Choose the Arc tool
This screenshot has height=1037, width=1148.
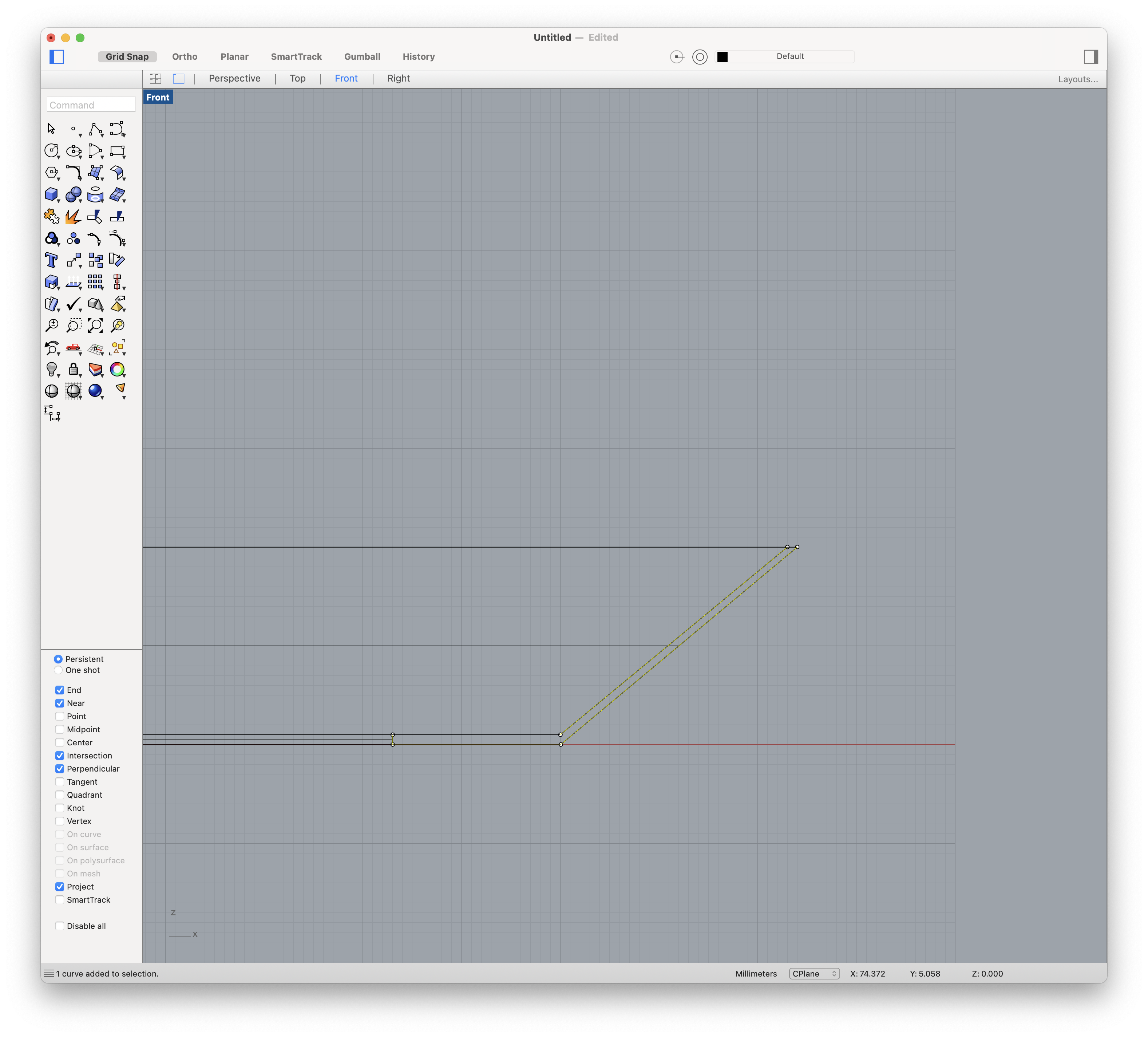(95, 151)
